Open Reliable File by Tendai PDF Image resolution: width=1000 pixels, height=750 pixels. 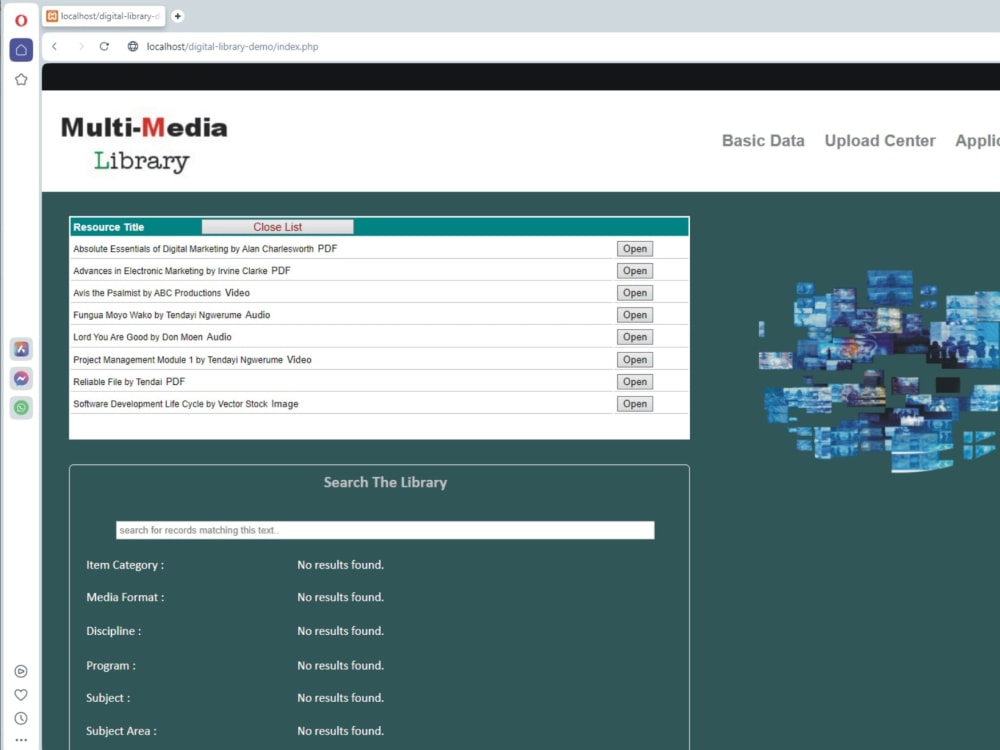[x=635, y=381]
